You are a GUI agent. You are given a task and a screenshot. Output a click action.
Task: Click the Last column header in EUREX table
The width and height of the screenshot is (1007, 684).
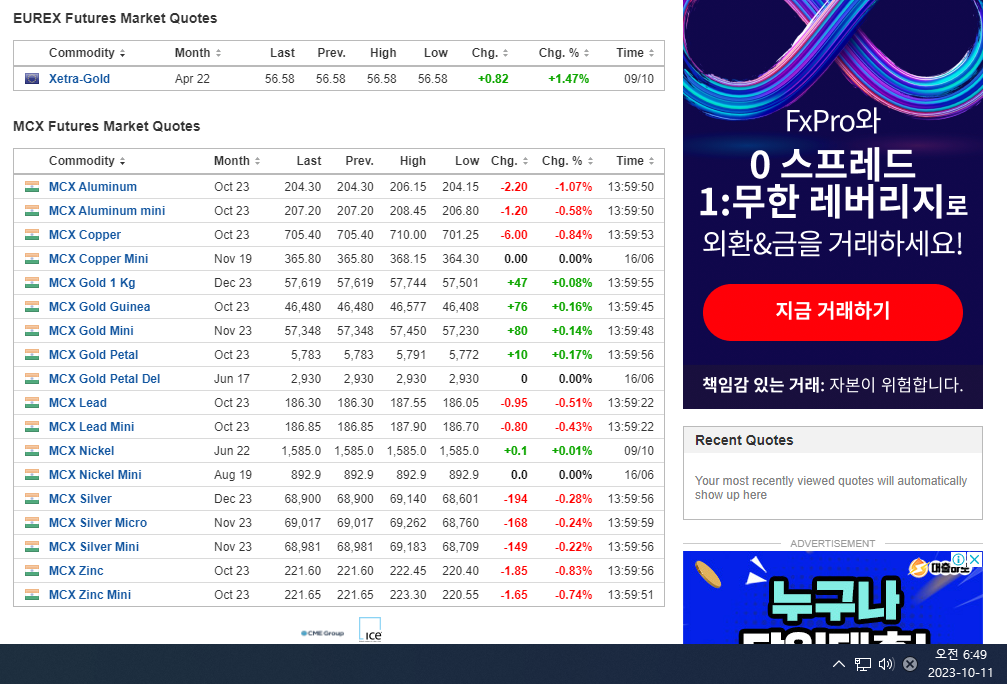tap(282, 53)
